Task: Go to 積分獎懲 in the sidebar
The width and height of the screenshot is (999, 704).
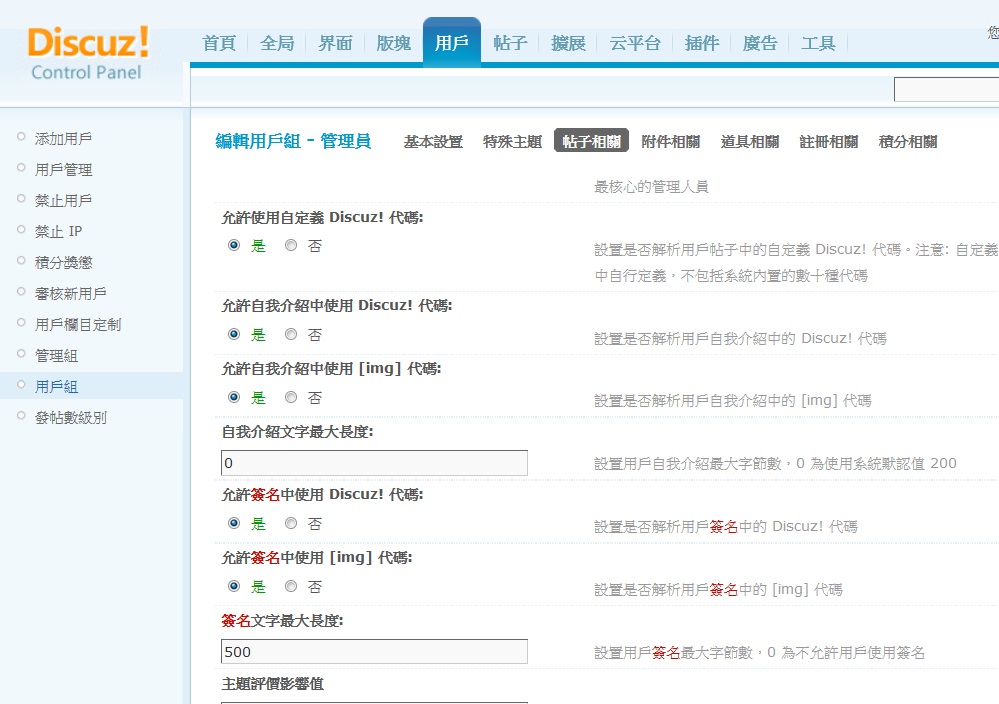Action: coord(63,262)
